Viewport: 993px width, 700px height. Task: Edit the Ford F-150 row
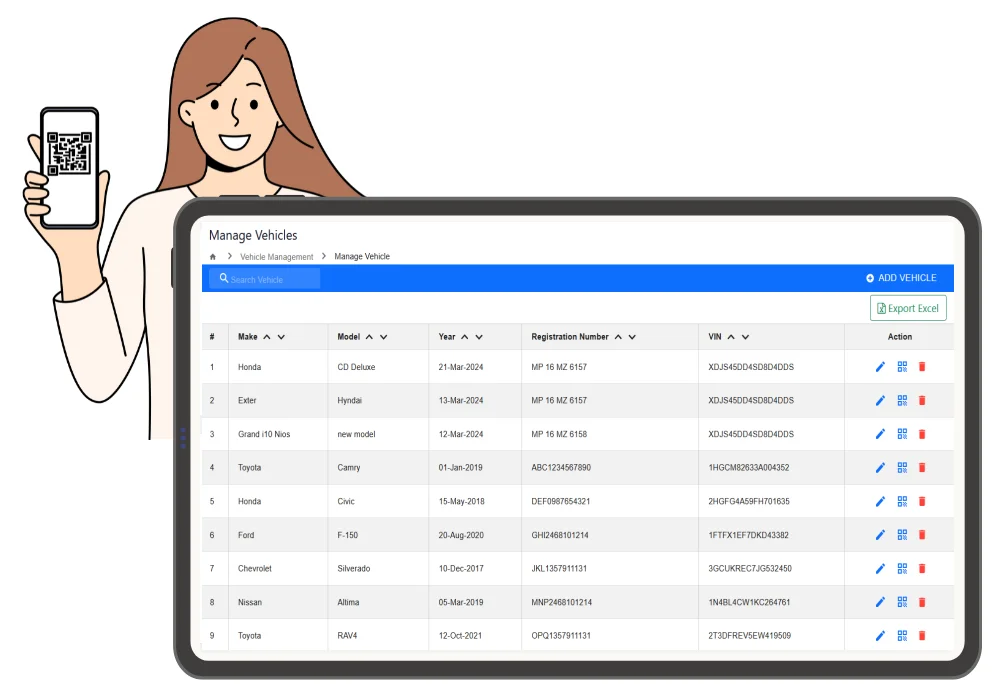(880, 535)
